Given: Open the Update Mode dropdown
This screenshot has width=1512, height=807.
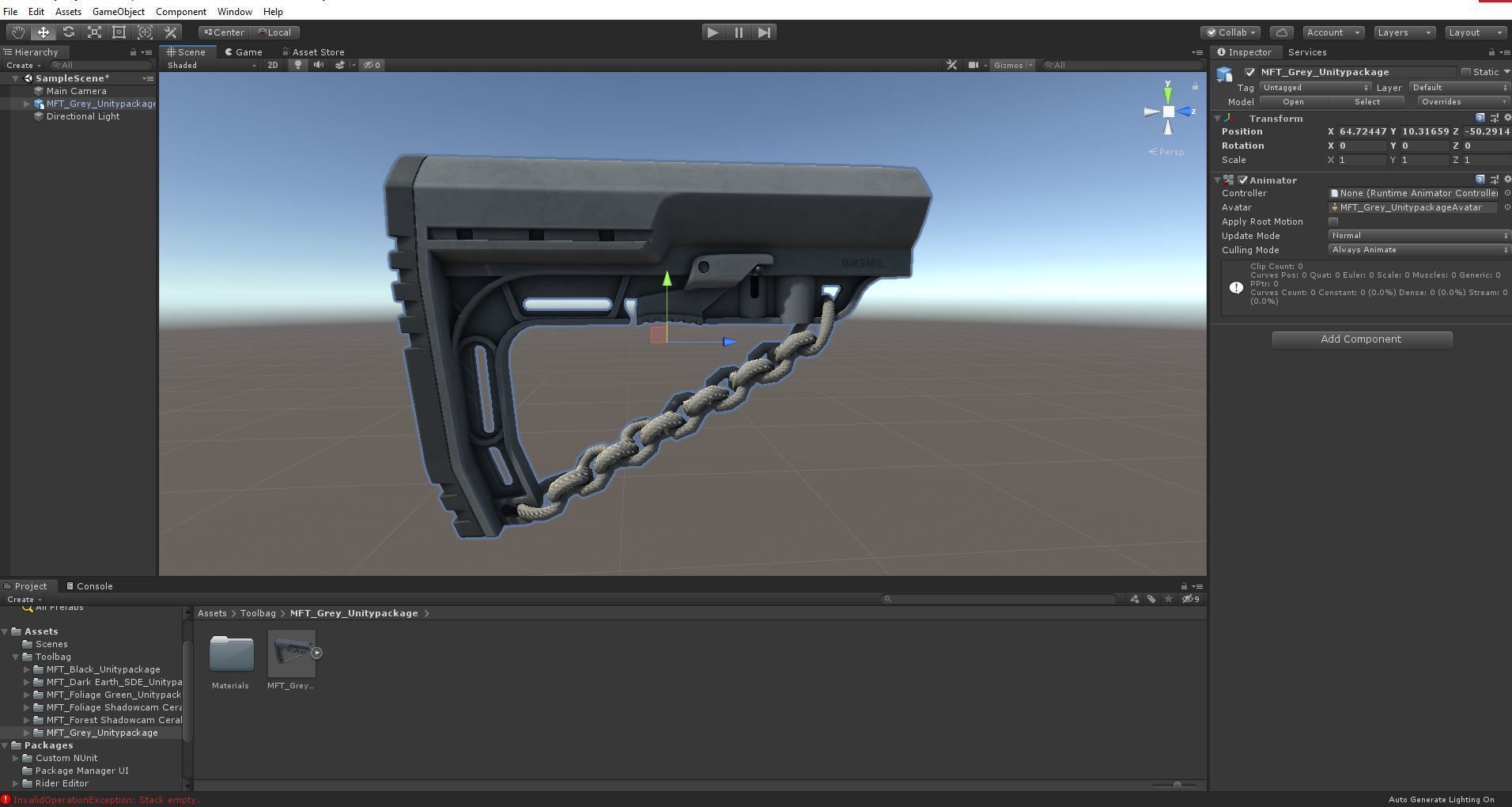Looking at the screenshot, I should [x=1419, y=236].
